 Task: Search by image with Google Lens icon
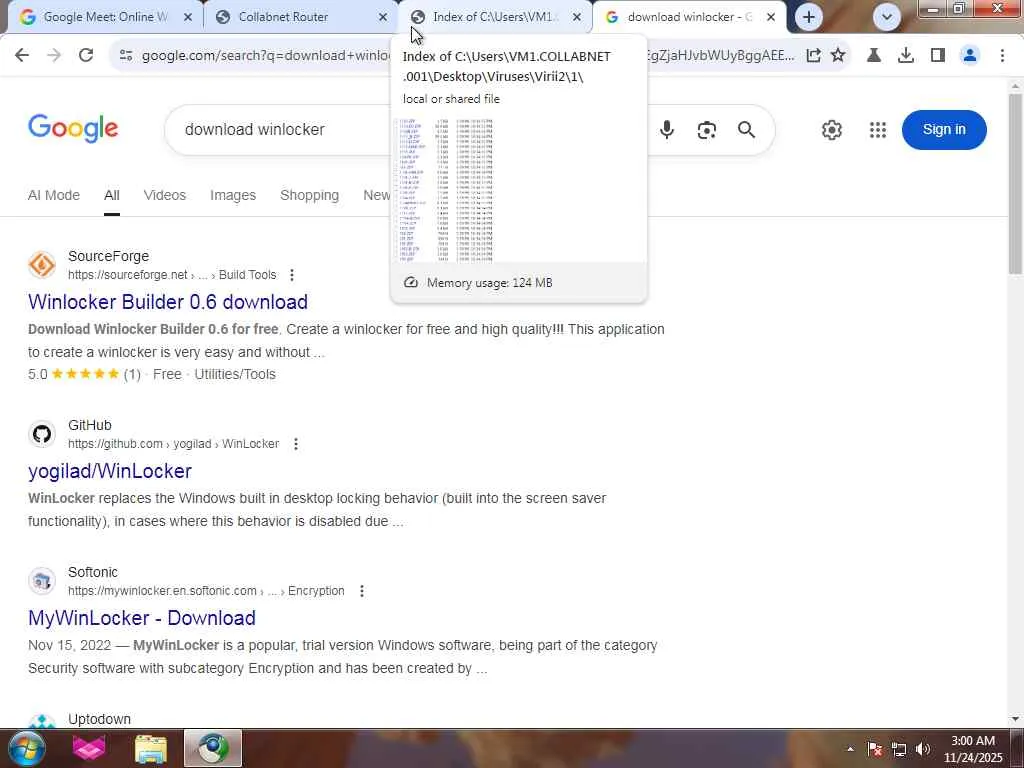click(707, 130)
